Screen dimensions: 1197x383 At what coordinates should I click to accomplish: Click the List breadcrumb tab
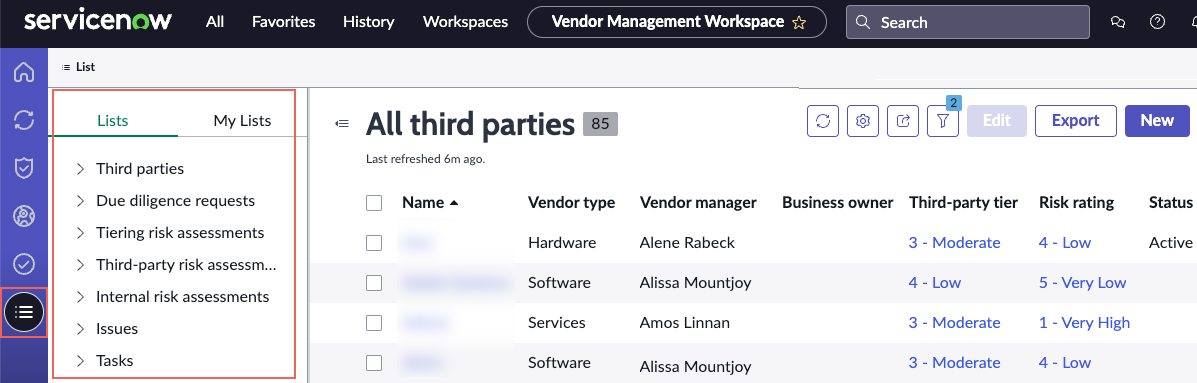pyautogui.click(x=79, y=67)
